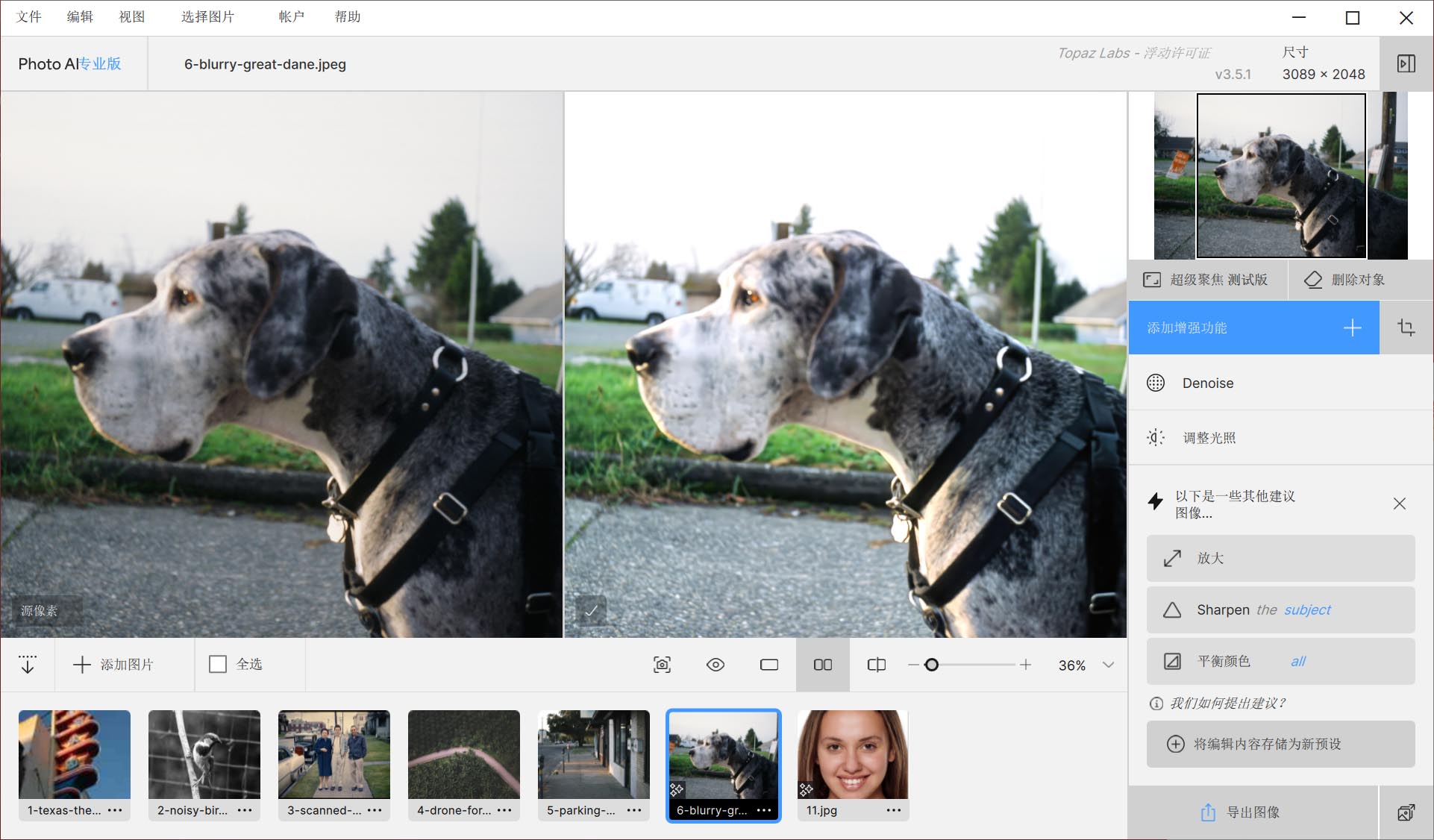
Task: Click the dimensions 3089 × 2048
Action: (1324, 74)
